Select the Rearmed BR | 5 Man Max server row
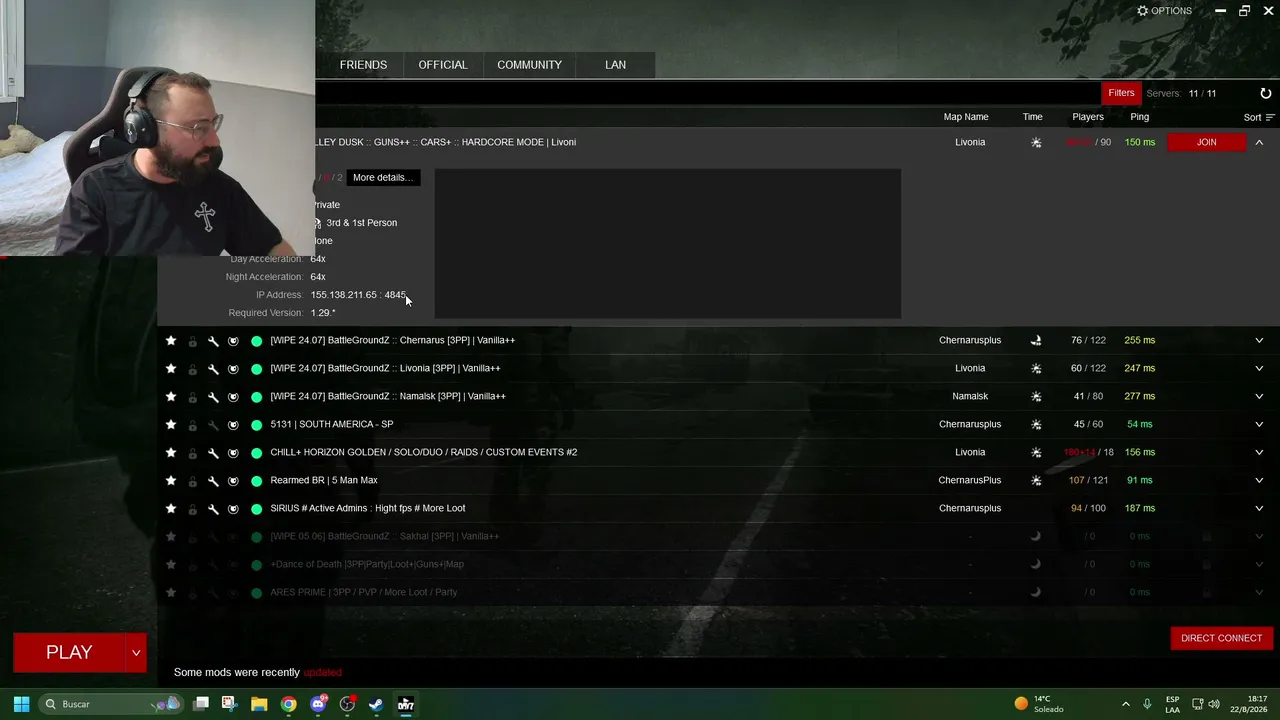This screenshot has height=720, width=1280. tap(718, 480)
